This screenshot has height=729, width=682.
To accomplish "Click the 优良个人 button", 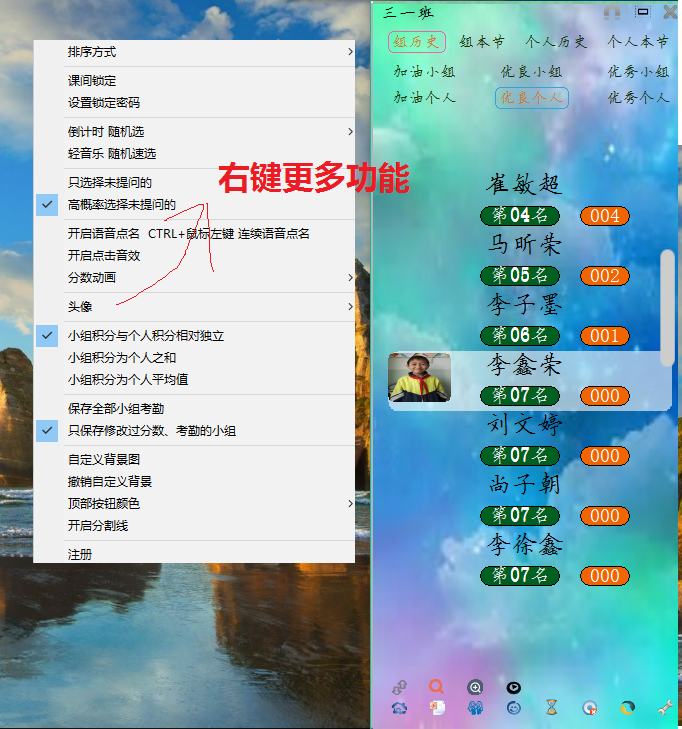I will [x=531, y=98].
